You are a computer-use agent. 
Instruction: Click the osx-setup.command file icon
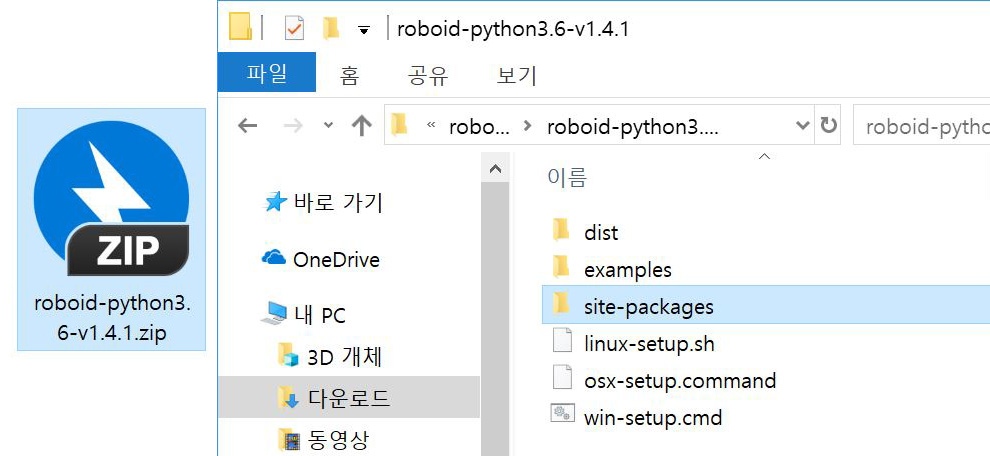[x=561, y=378]
